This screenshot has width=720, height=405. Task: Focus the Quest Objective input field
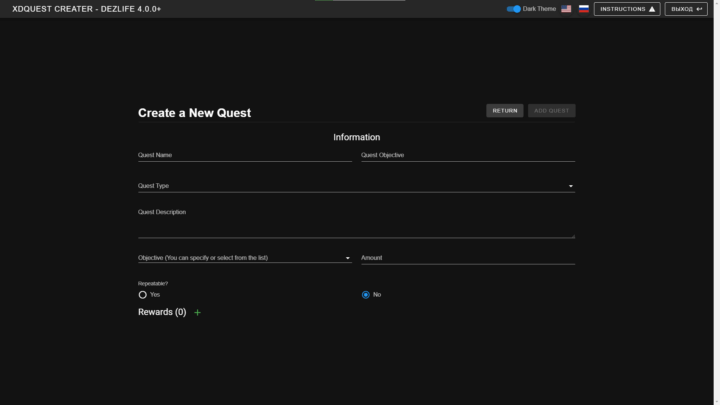click(x=467, y=156)
